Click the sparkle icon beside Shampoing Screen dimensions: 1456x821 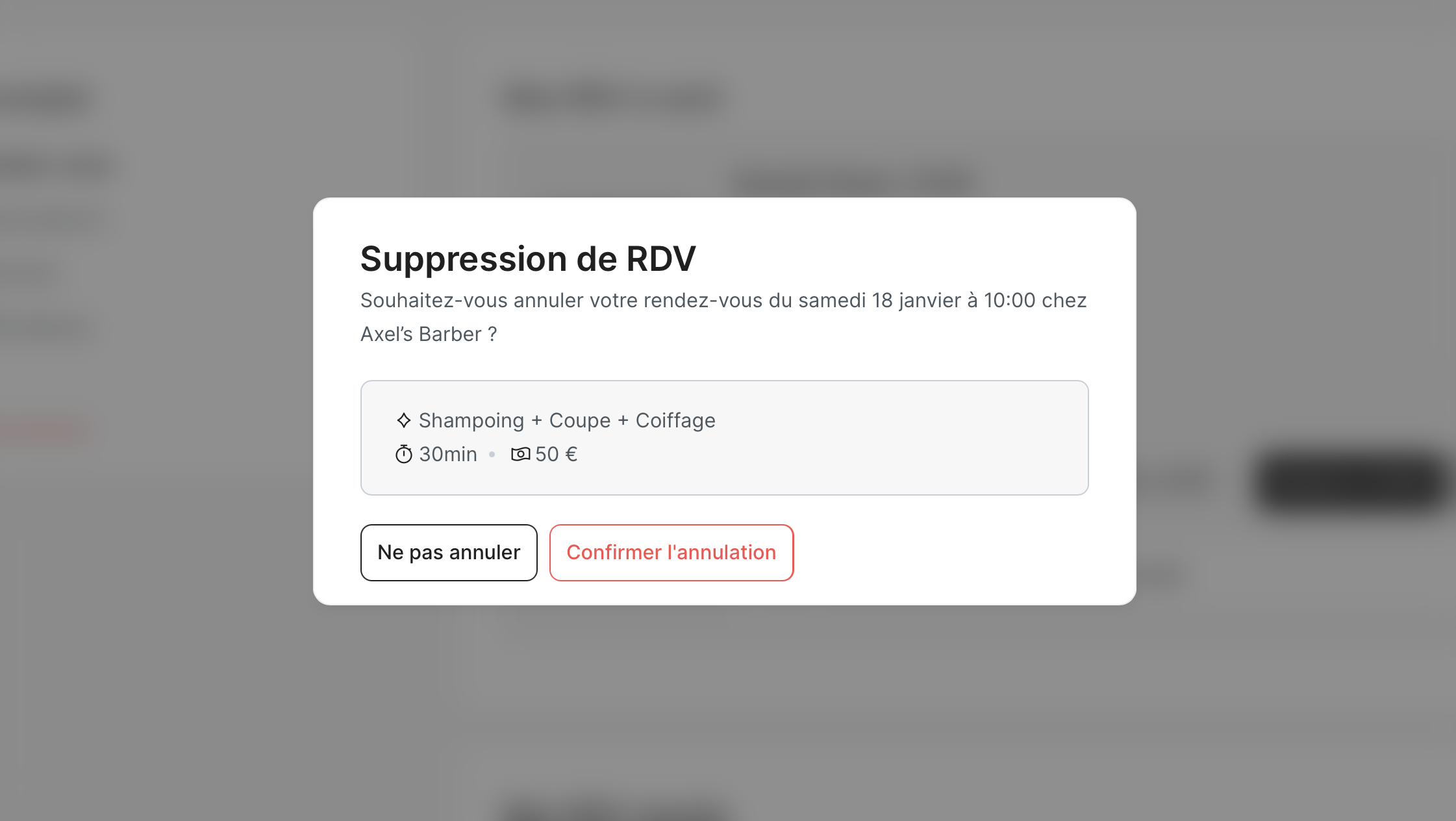404,420
